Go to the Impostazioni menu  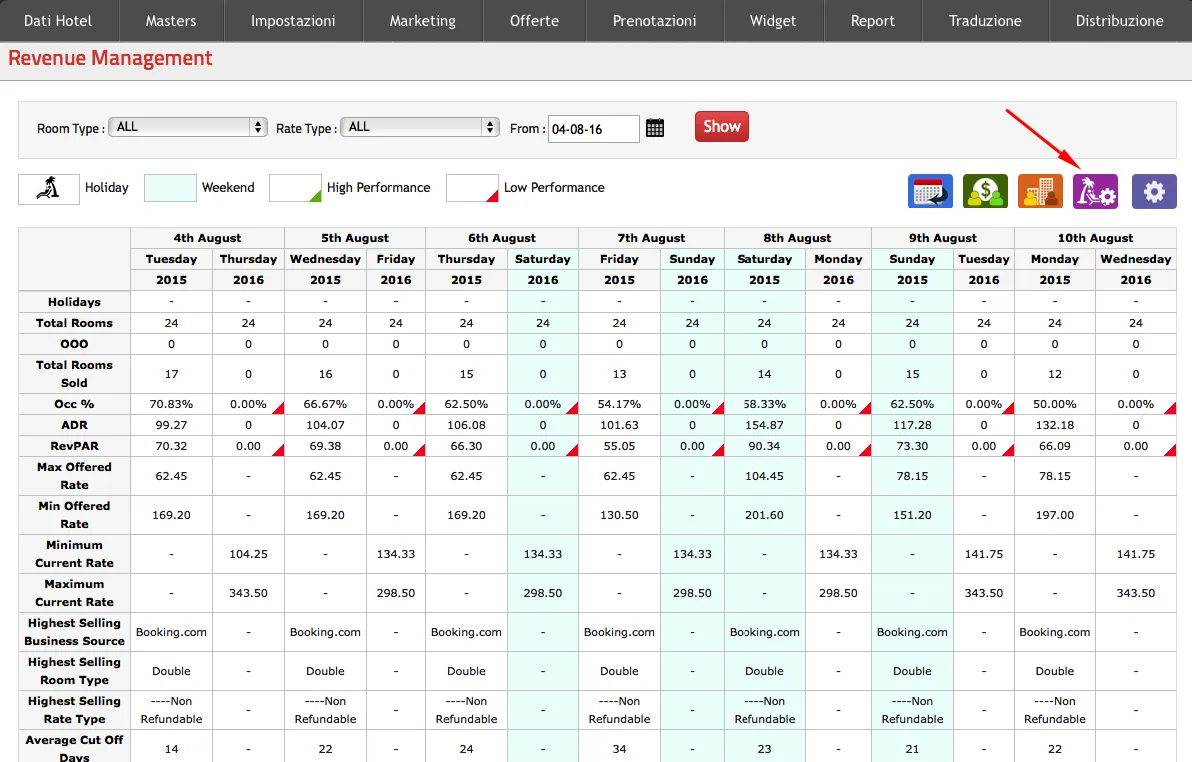point(293,21)
